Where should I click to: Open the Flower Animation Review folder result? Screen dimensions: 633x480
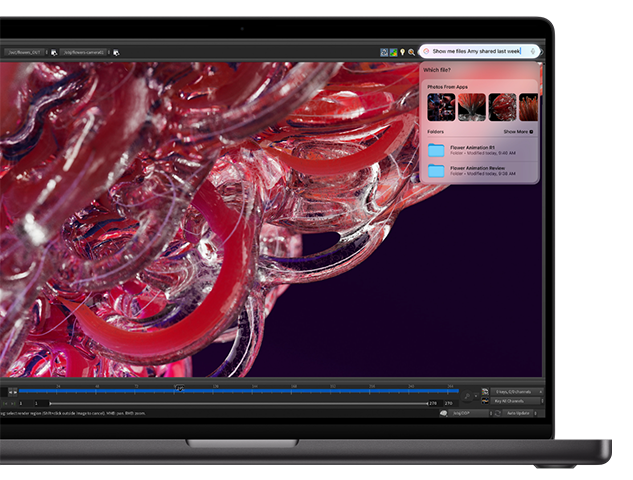coord(482,170)
